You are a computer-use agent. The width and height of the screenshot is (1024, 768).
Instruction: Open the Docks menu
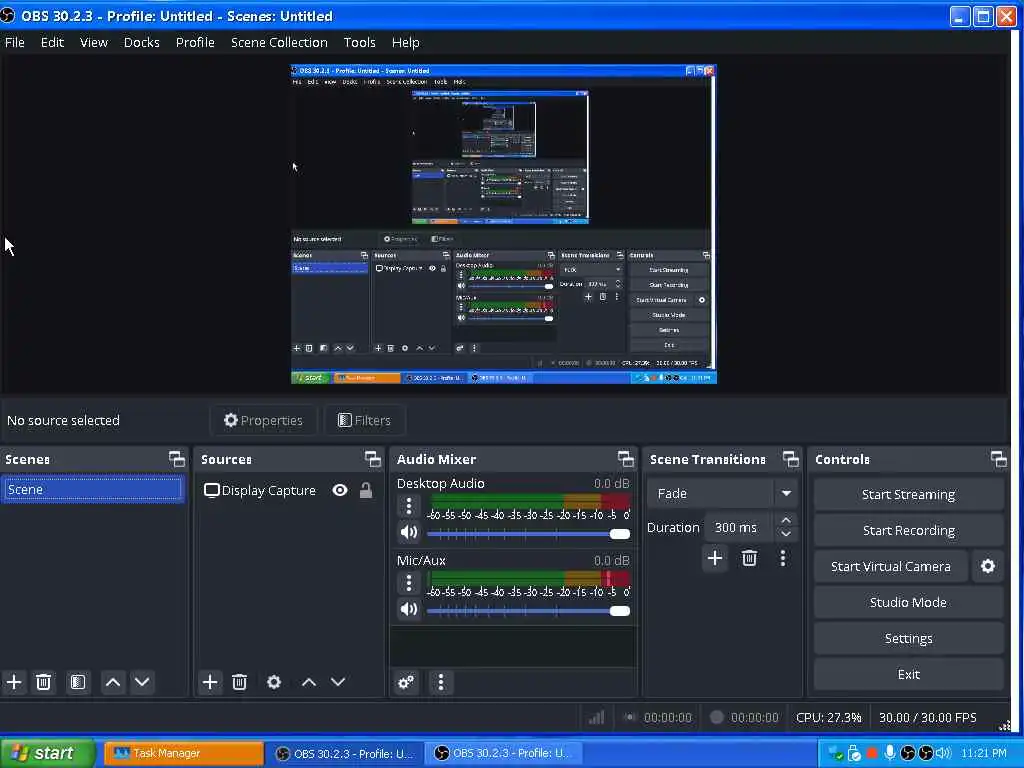click(x=142, y=42)
